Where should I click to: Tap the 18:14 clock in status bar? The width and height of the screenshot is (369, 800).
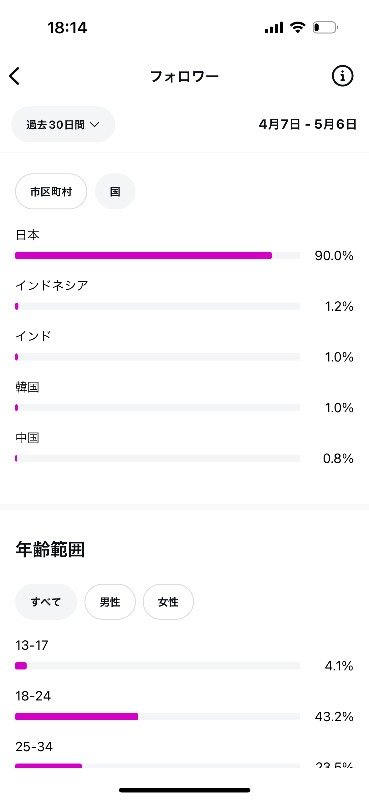click(x=67, y=28)
